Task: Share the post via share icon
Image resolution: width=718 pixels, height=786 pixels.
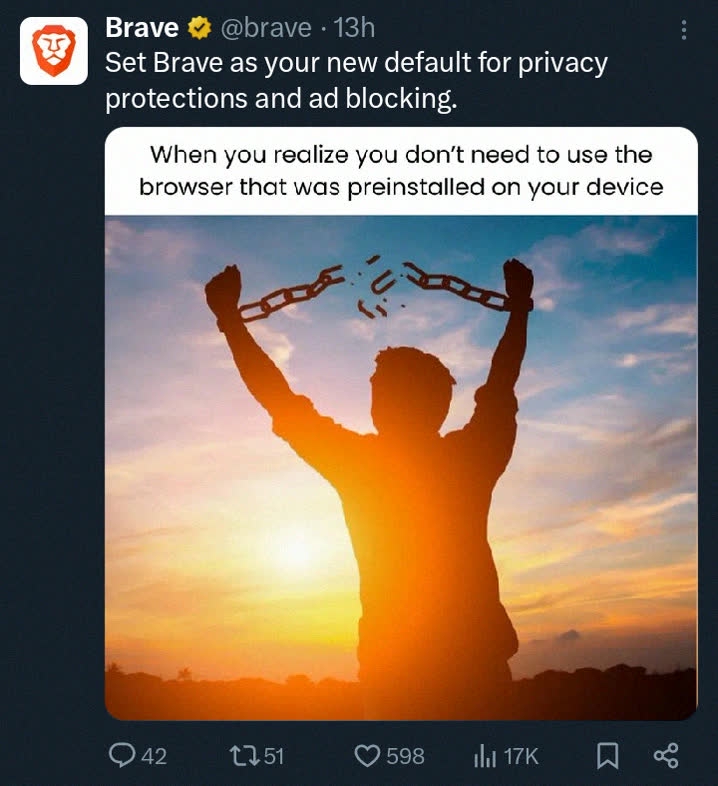Action: tap(666, 755)
